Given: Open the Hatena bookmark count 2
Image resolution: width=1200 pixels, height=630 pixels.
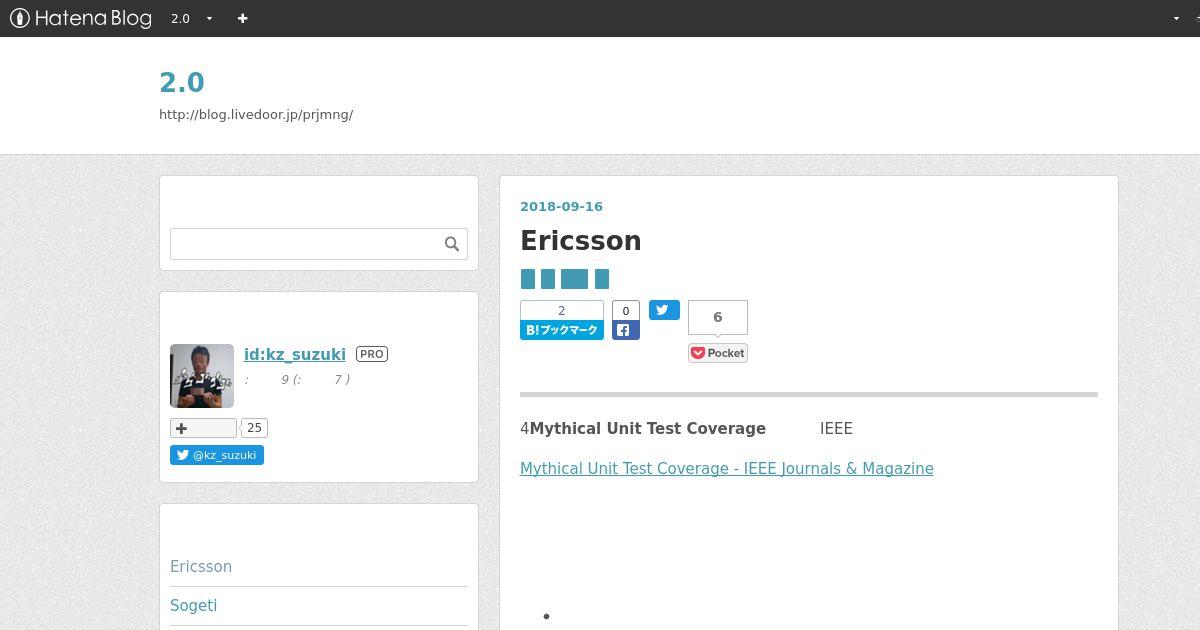Looking at the screenshot, I should (562, 311).
